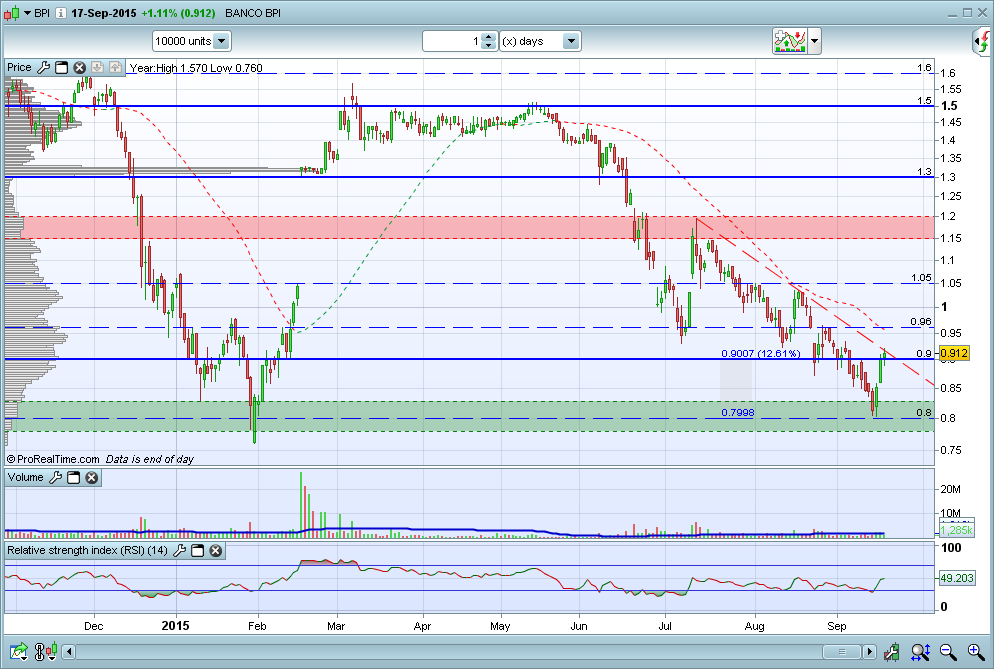
Task: Click the zoom in magnifier icon
Action: point(976,651)
